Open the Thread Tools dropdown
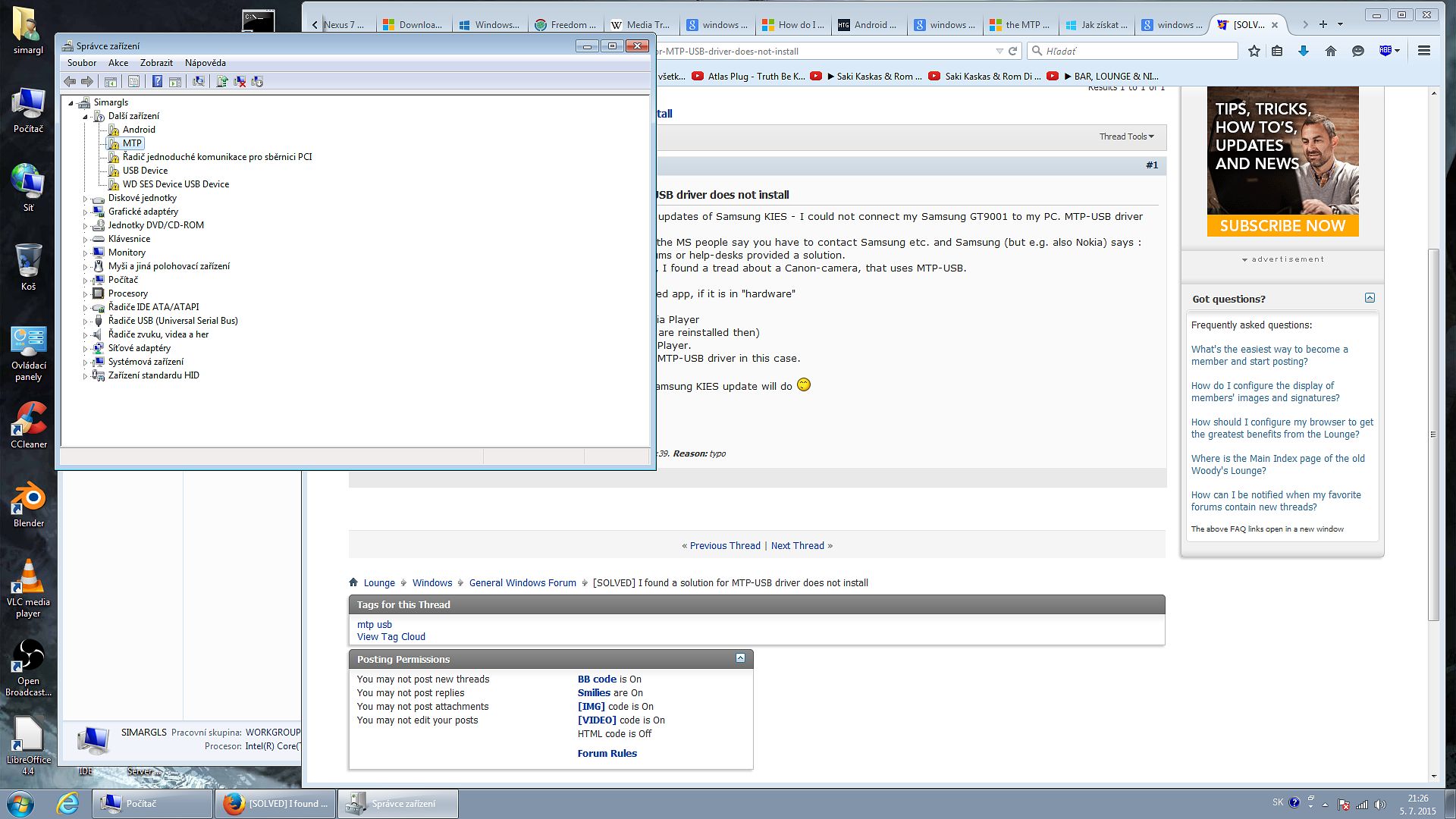This screenshot has width=1456, height=819. coord(1126,136)
